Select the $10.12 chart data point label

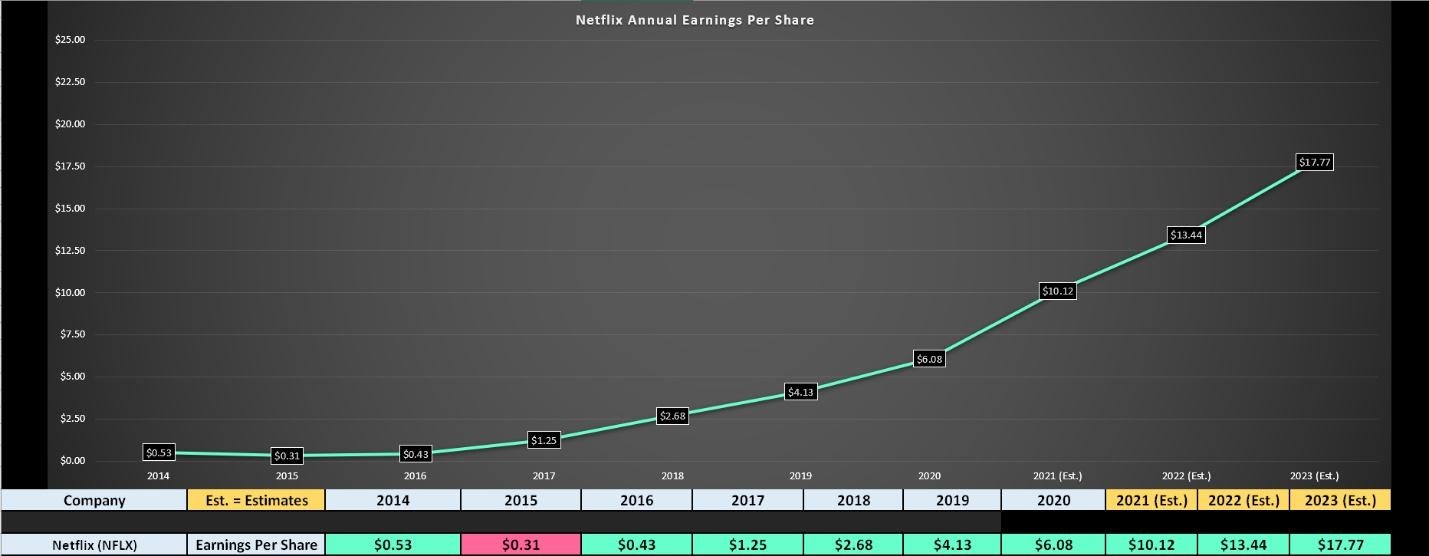tap(1058, 291)
